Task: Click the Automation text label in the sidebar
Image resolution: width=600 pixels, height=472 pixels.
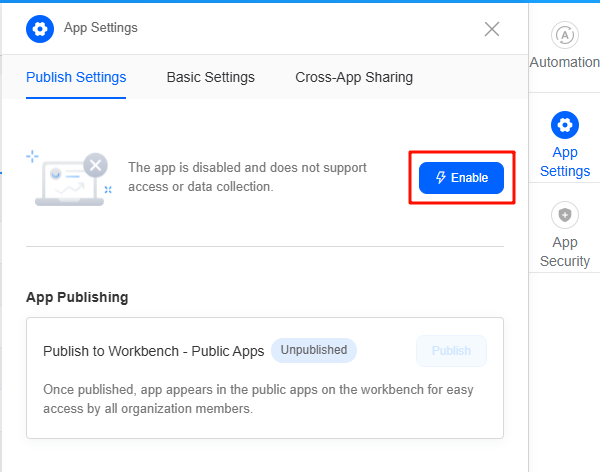Action: (x=565, y=62)
